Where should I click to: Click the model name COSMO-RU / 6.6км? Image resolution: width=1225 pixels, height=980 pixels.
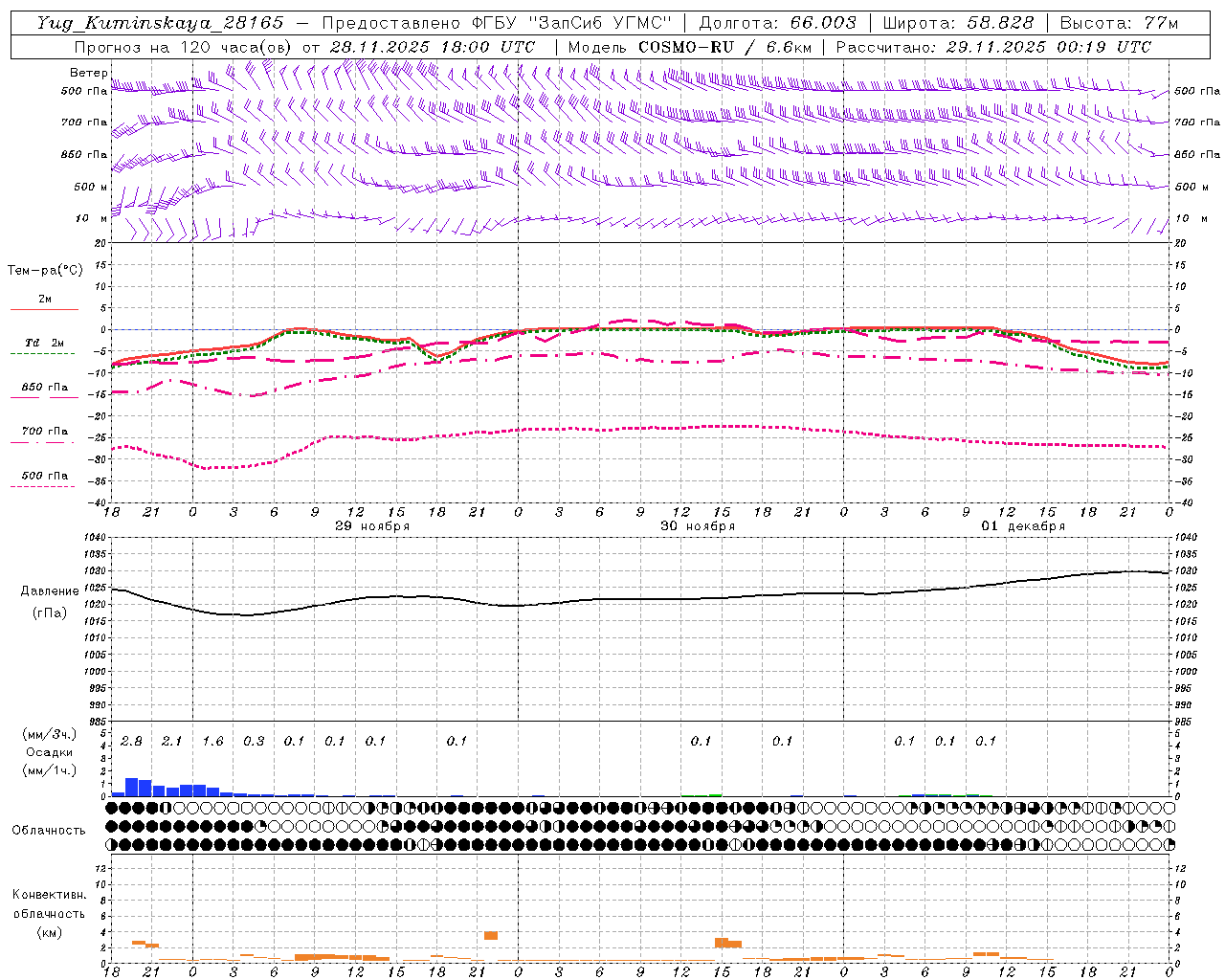pos(724,47)
